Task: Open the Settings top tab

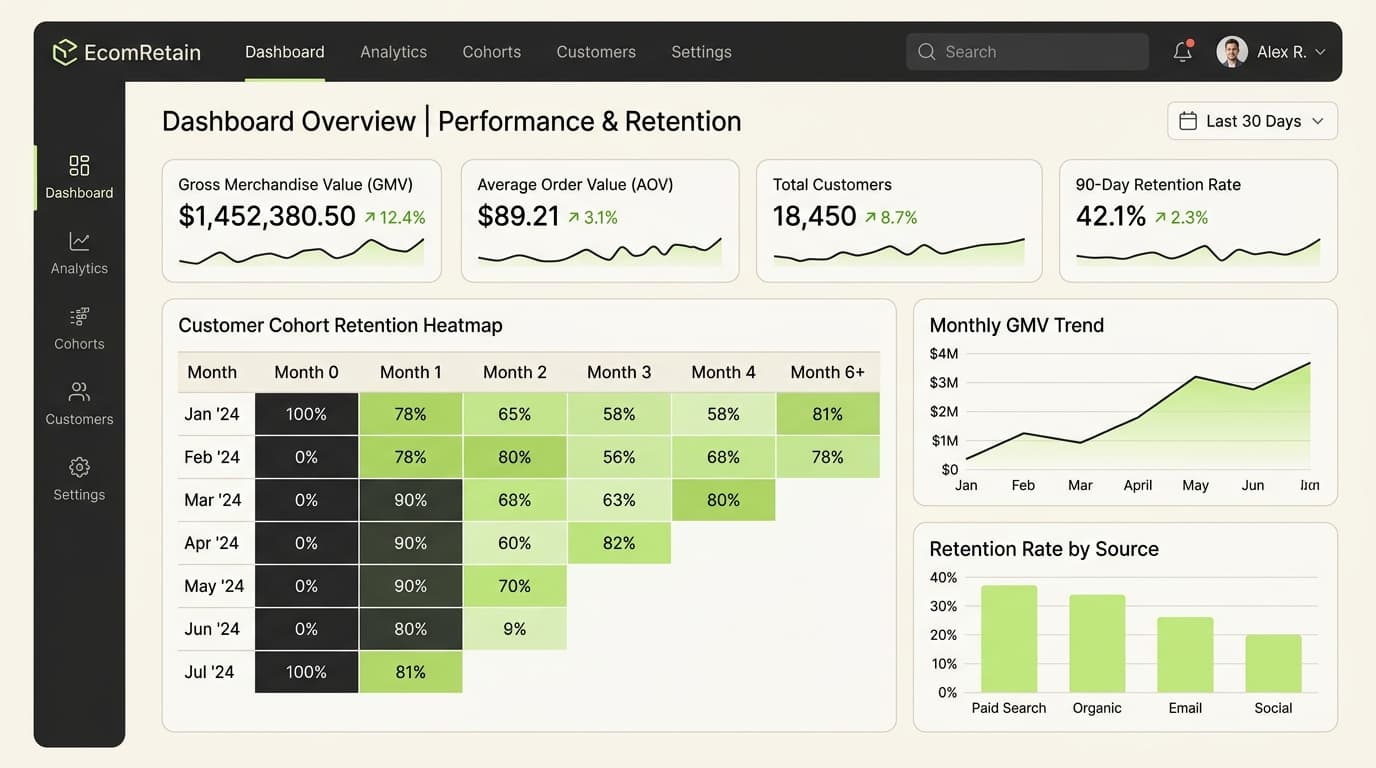Action: click(x=701, y=52)
